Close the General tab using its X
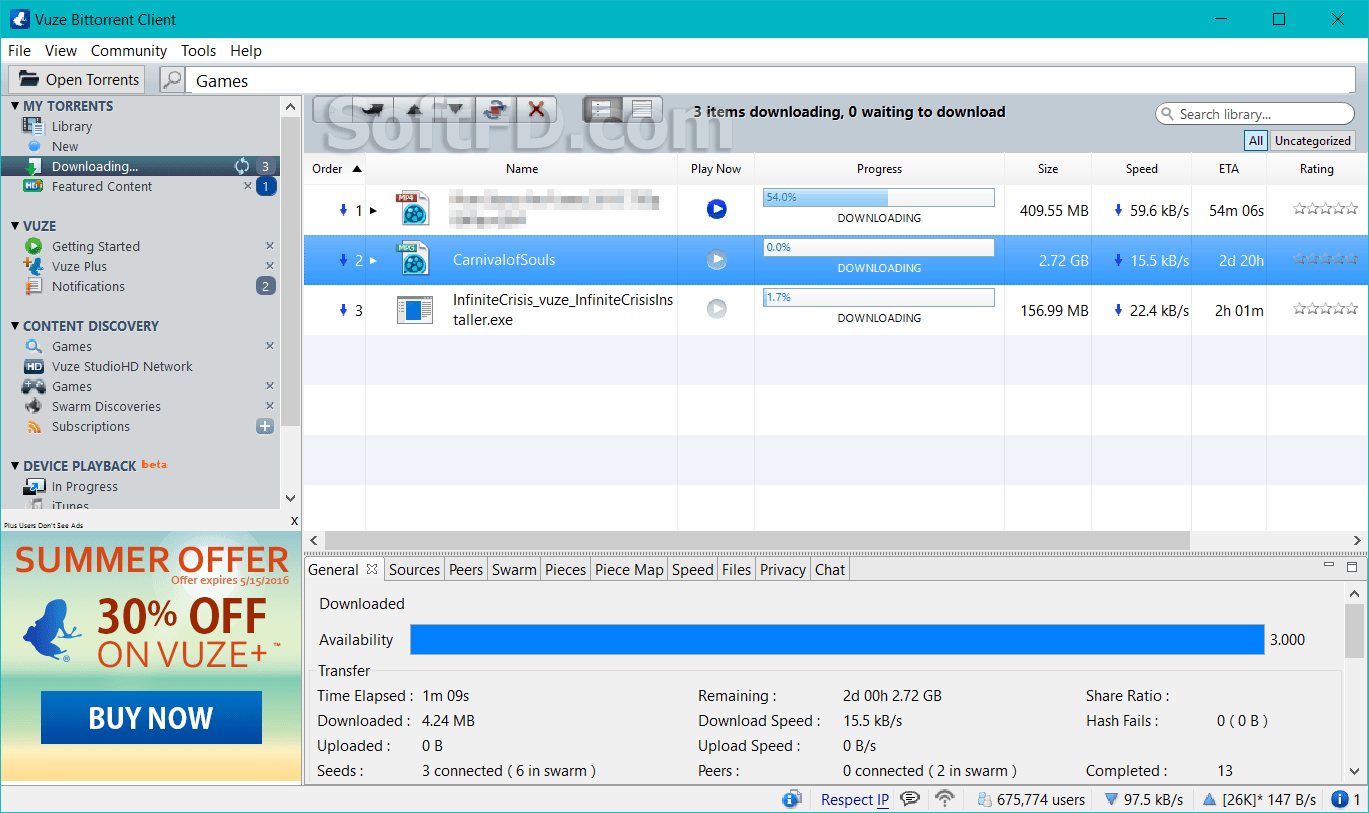The image size is (1369, 813). click(x=371, y=569)
